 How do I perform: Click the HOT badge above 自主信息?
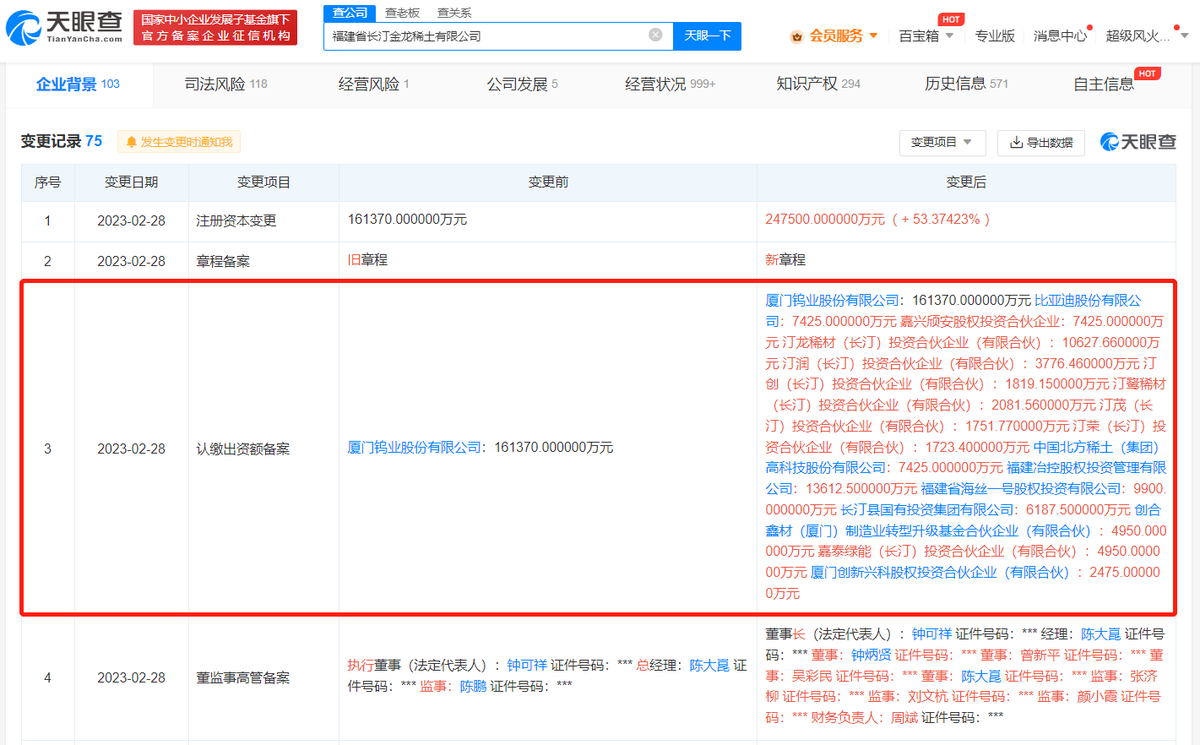pos(1147,73)
